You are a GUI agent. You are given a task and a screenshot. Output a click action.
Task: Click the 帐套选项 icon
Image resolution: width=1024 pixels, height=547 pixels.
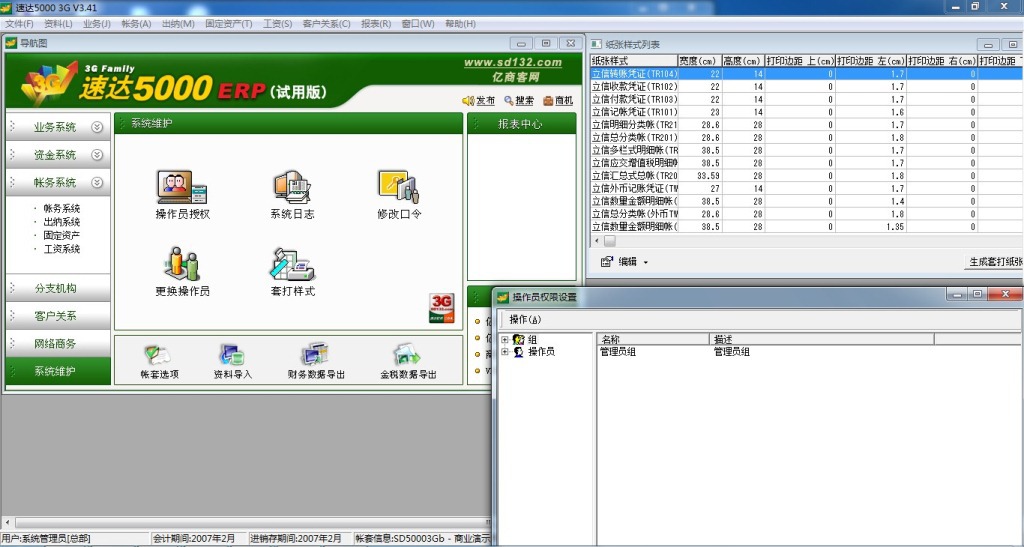pyautogui.click(x=158, y=354)
